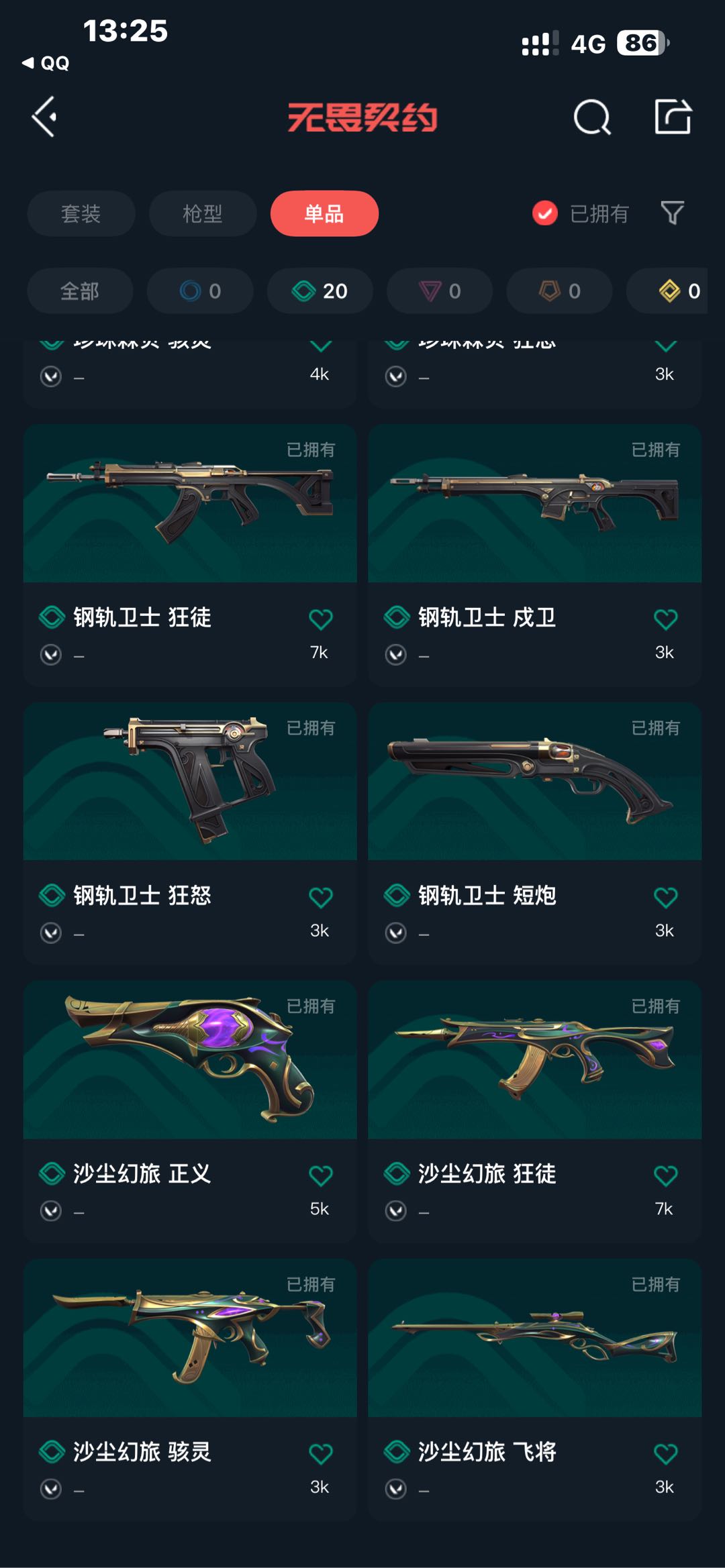Switch to the 套装 tab
The image size is (725, 1568).
(81, 213)
